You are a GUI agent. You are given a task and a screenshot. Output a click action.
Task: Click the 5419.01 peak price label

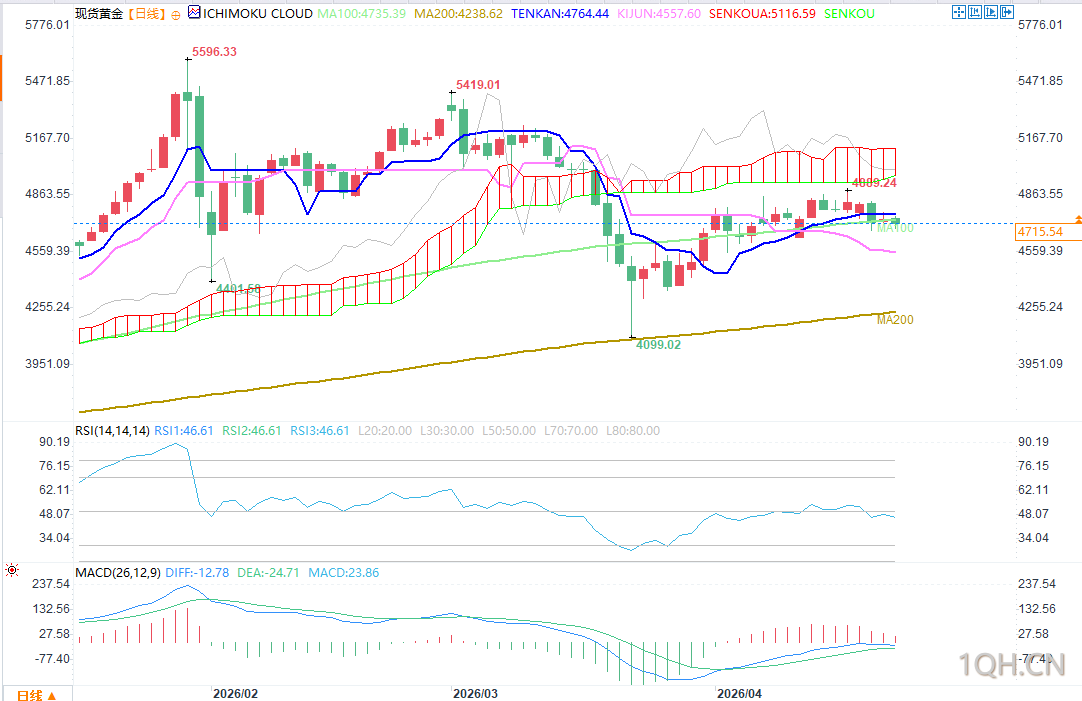(478, 85)
